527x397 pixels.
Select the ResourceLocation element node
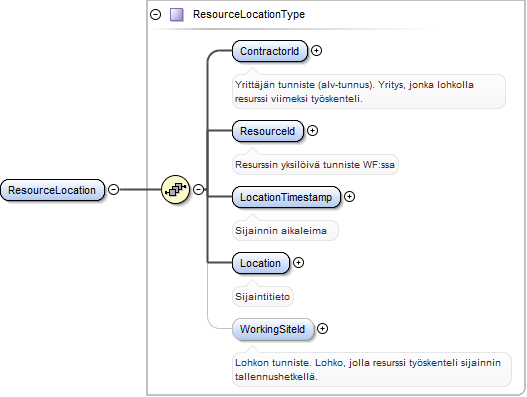pos(52,190)
